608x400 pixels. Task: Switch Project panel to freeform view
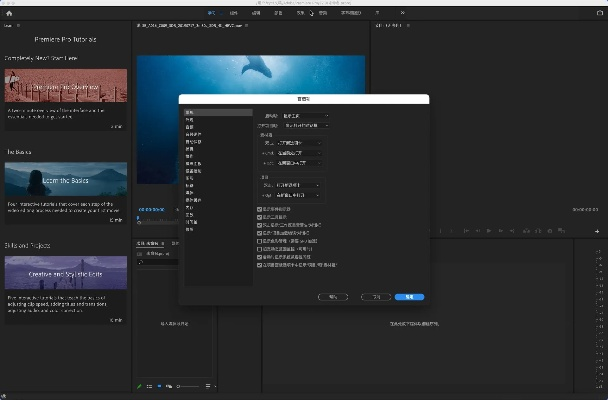click(x=168, y=386)
